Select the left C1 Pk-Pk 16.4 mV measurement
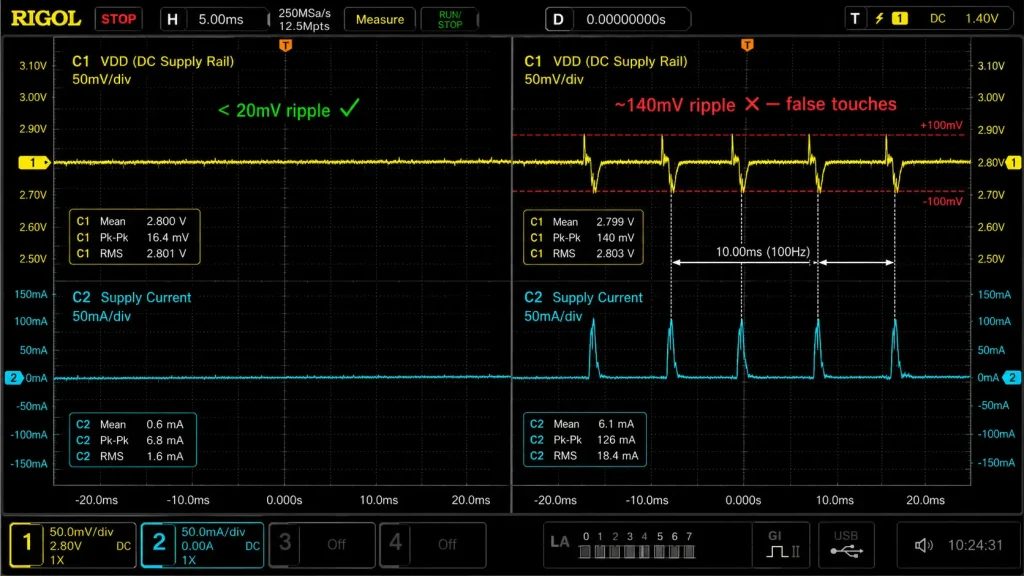Image resolution: width=1024 pixels, height=576 pixels. click(133, 238)
